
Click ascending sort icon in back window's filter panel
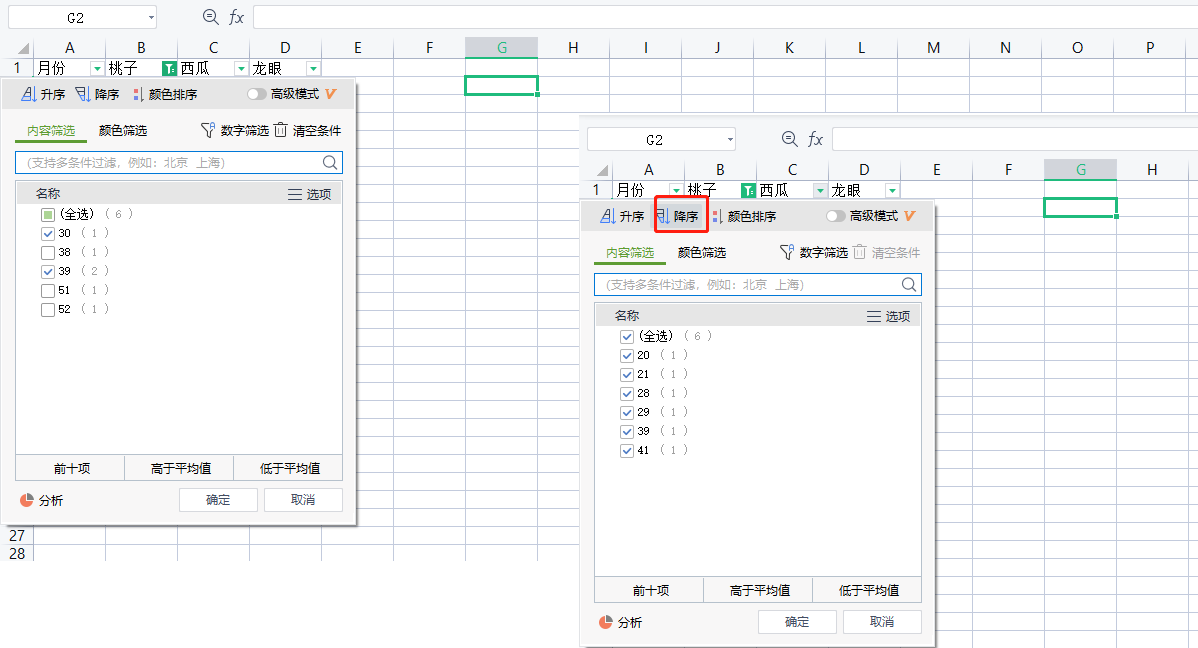[x=29, y=94]
